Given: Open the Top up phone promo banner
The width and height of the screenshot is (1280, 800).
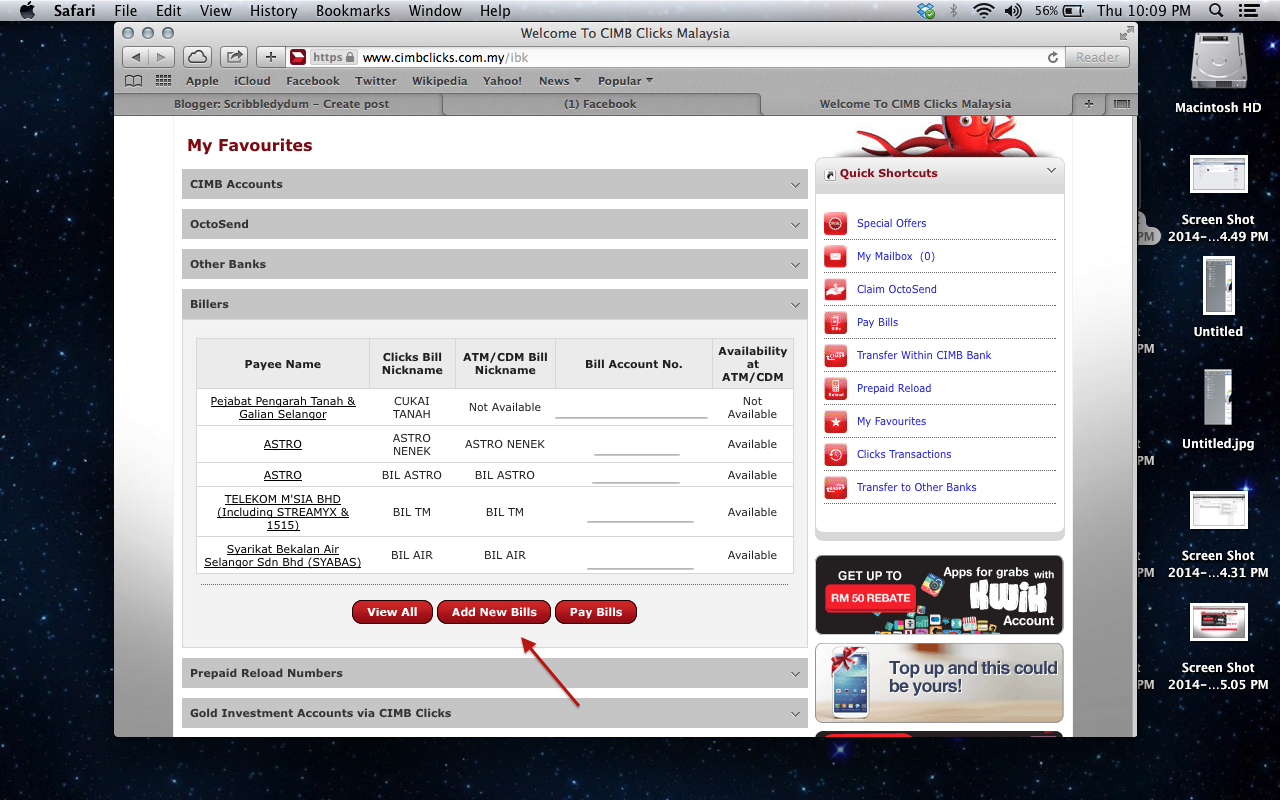Looking at the screenshot, I should 939,683.
